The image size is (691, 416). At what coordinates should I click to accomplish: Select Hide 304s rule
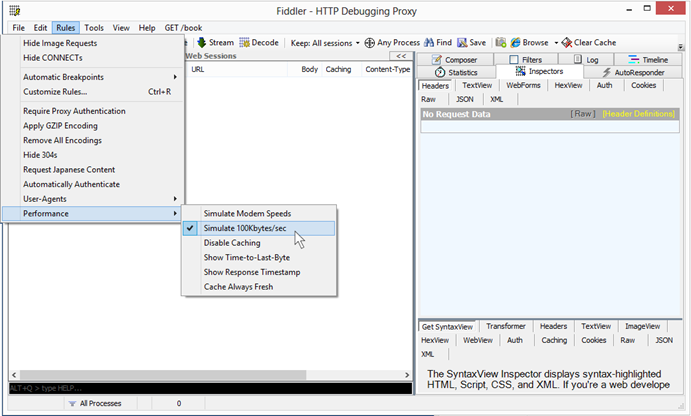[x=93, y=155]
